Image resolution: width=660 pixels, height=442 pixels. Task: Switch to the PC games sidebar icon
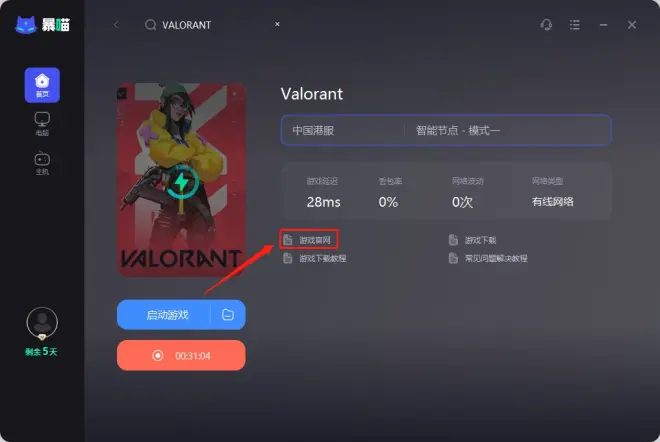(x=42, y=124)
